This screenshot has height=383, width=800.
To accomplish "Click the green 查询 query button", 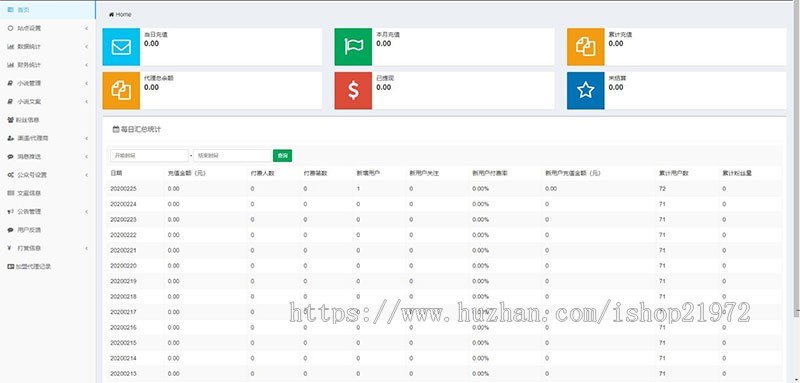I will [x=283, y=156].
